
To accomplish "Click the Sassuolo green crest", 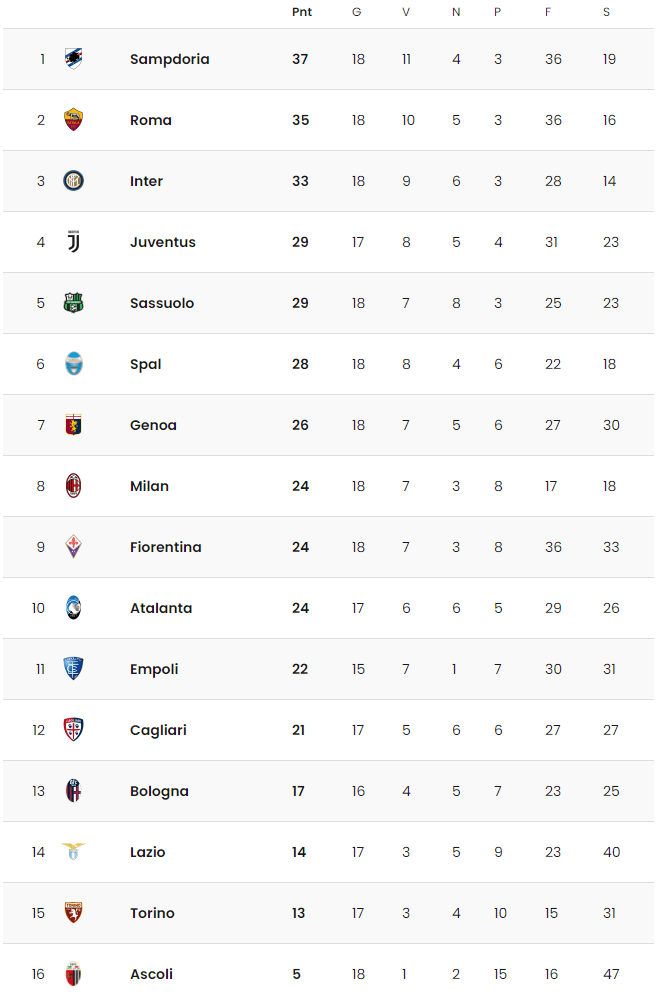I will coord(73,303).
